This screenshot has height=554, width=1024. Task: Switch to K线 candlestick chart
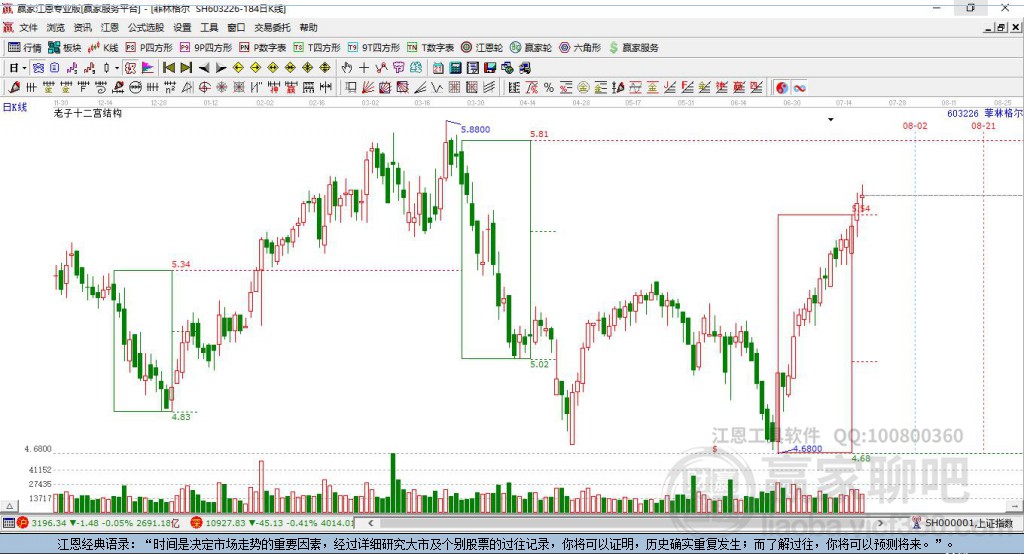coord(103,48)
